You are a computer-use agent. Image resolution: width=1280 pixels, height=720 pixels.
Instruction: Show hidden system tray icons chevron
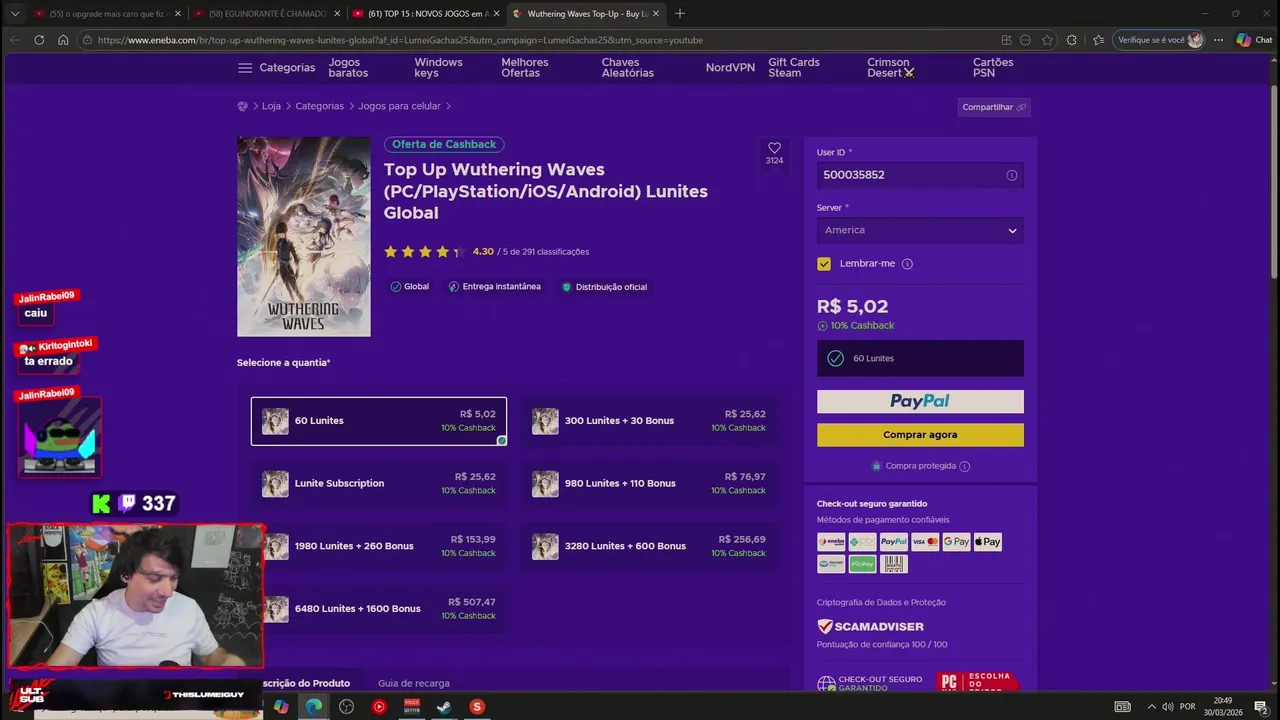(1151, 706)
